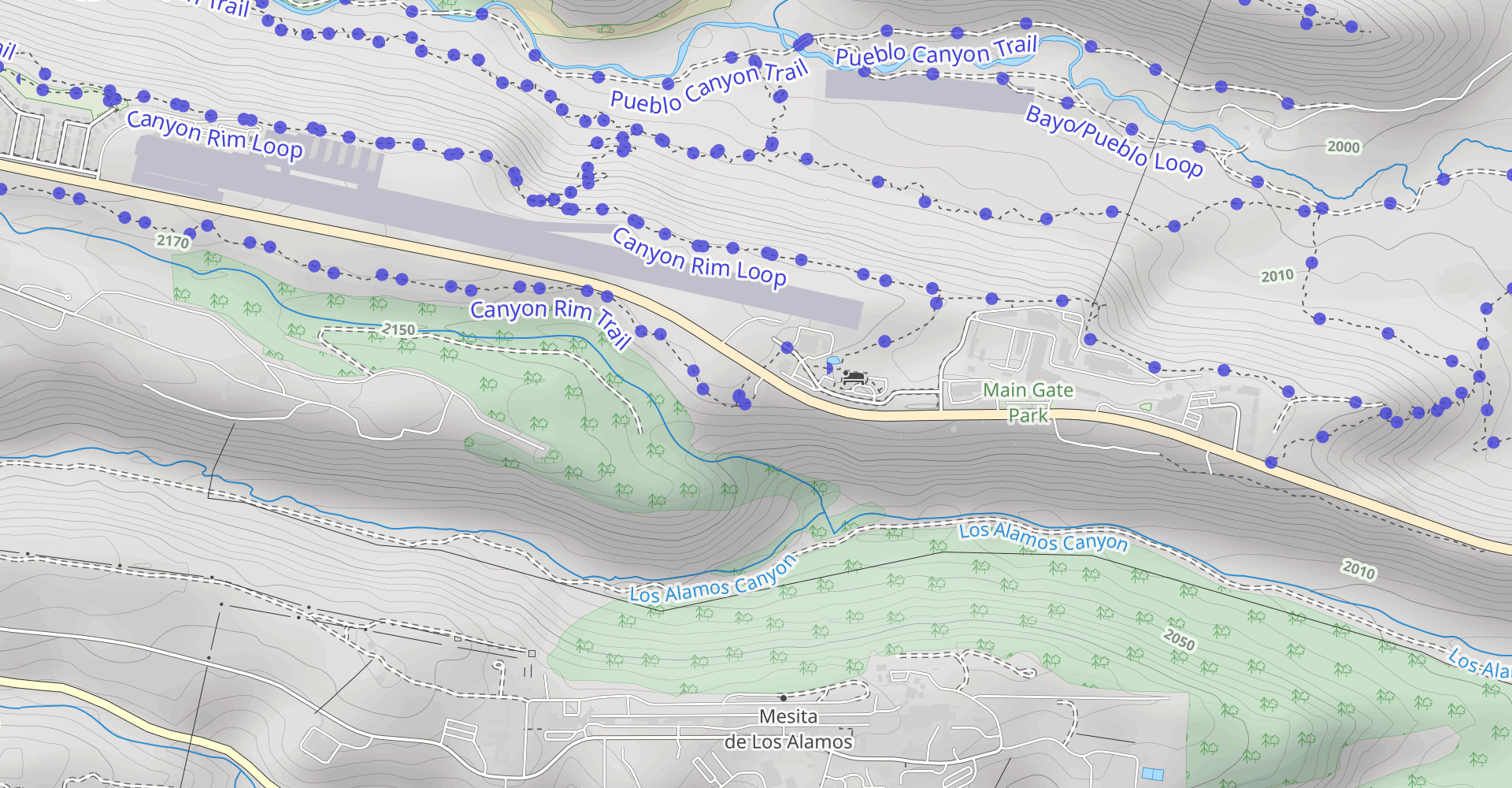
Task: Click the "Canyon Rim Loop" label beside the housing streets
Action: click(214, 136)
